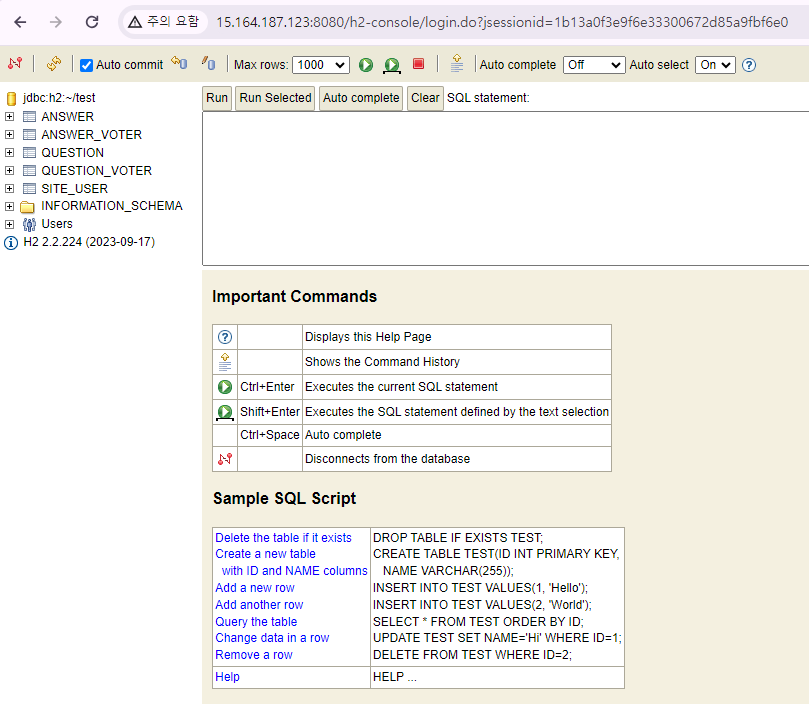The image size is (809, 704).
Task: Click the 'H2 2.2.224 (2023-09-17)' version text
Action: (89, 242)
